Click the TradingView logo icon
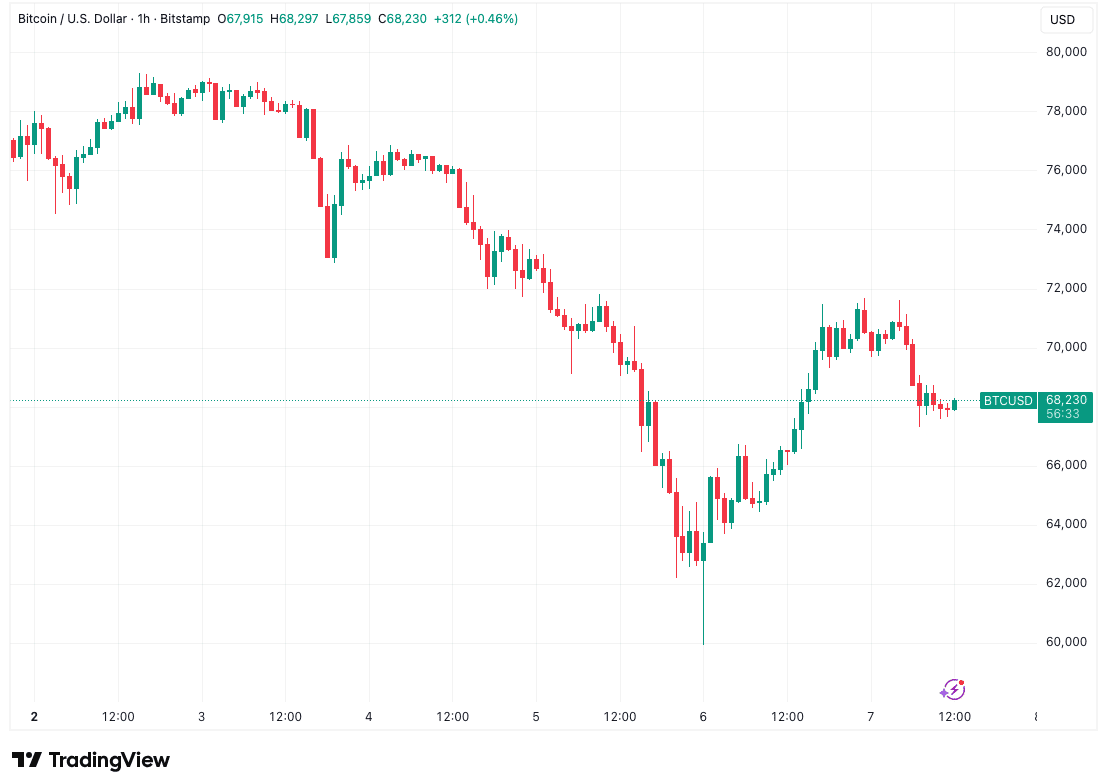The image size is (1107, 774). 26,760
